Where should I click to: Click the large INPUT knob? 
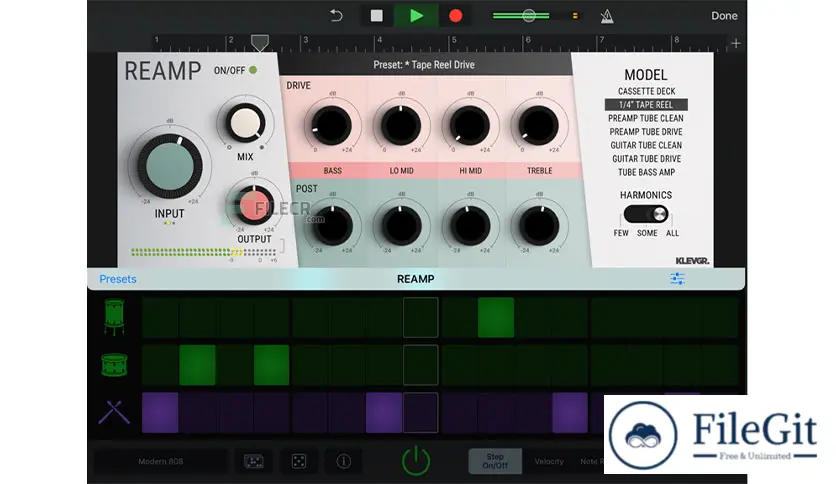click(x=170, y=166)
